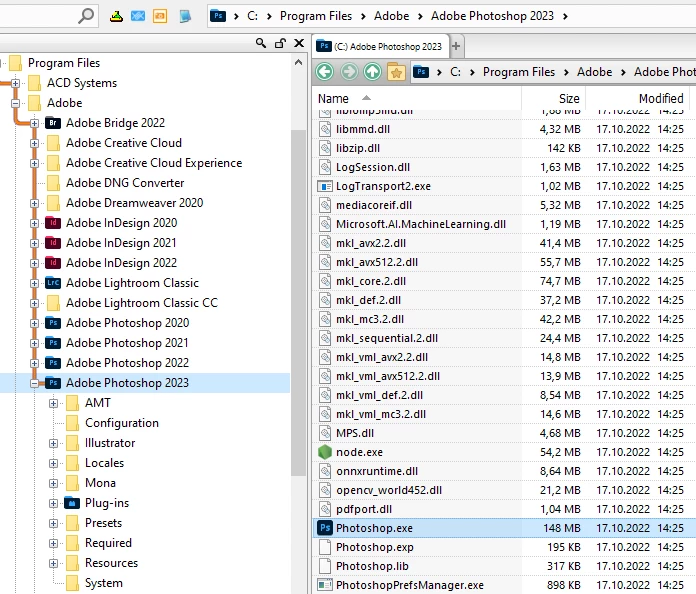Image resolution: width=696 pixels, height=594 pixels.
Task: Select Adobe Dreamweaver 2020 in tree
Action: click(x=134, y=203)
